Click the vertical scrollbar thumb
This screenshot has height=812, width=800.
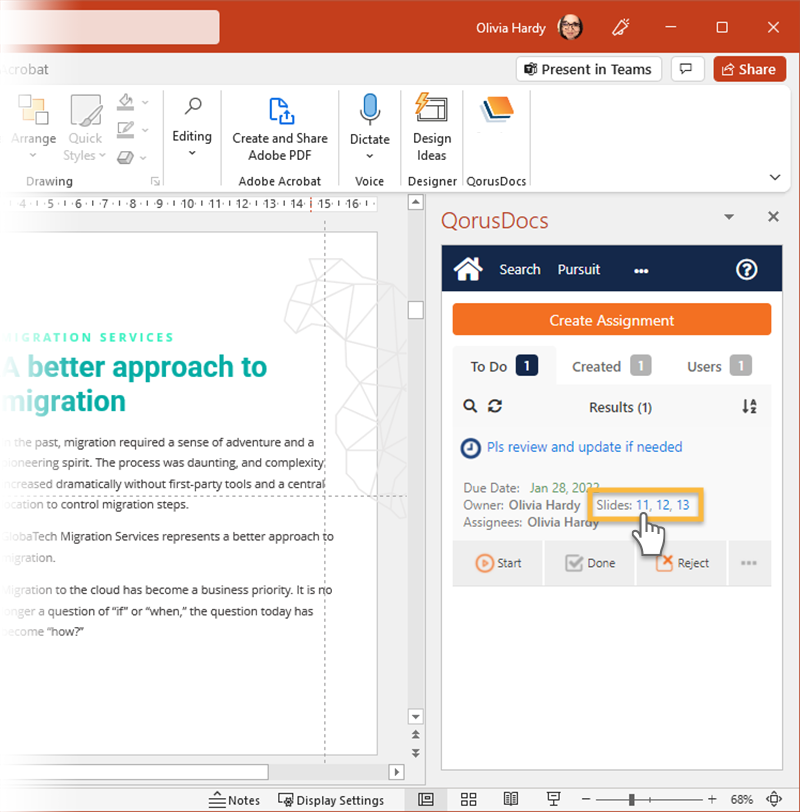coord(416,310)
